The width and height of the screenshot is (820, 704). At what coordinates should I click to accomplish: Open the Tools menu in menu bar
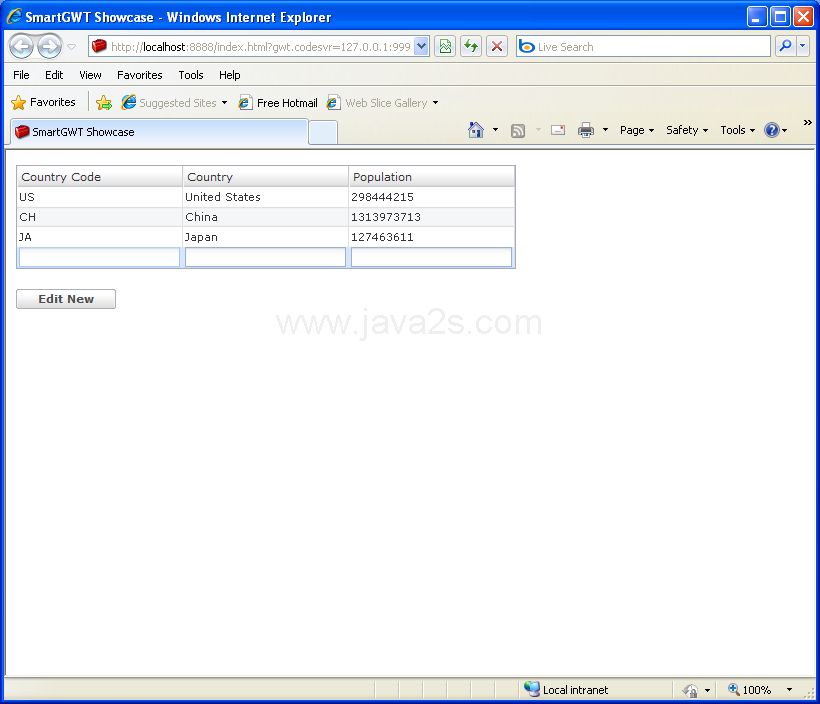pyautogui.click(x=191, y=75)
